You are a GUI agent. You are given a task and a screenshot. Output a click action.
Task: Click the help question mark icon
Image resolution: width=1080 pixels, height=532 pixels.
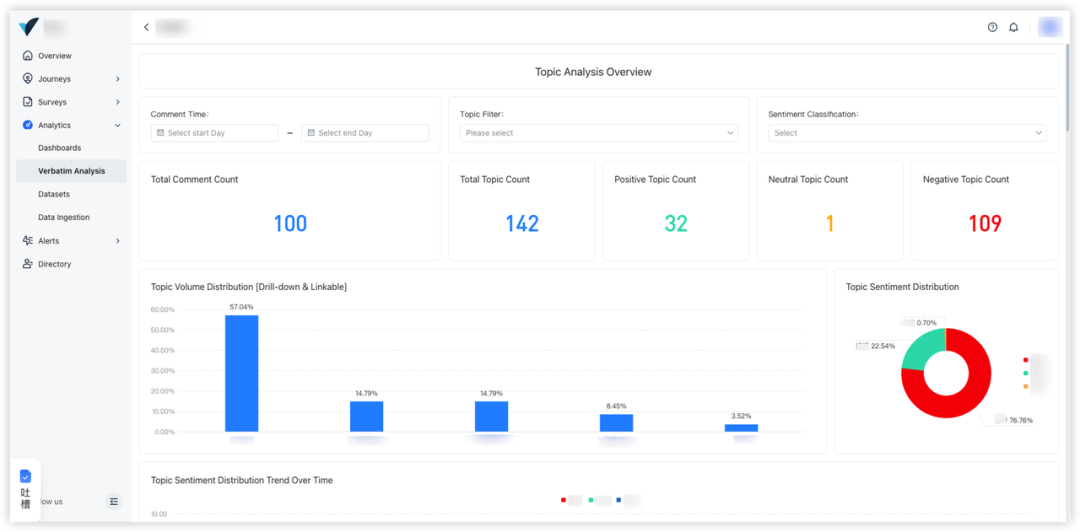coord(992,27)
